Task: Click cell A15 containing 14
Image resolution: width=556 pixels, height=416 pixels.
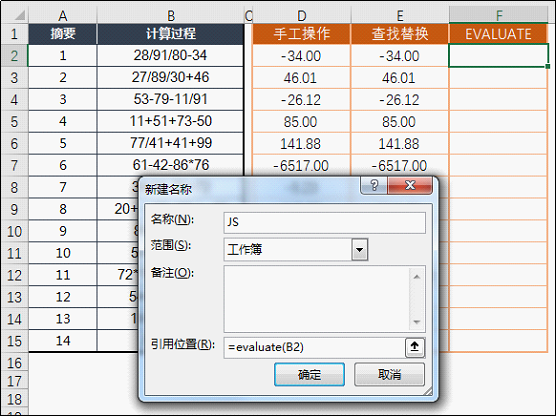Action: [62, 341]
